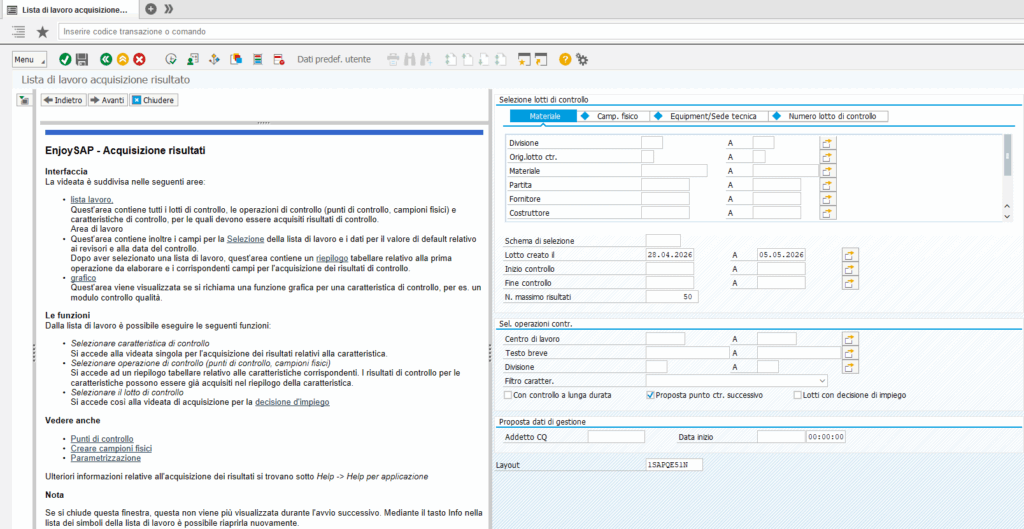
Task: Click the Save floppy disk icon
Action: (x=82, y=59)
